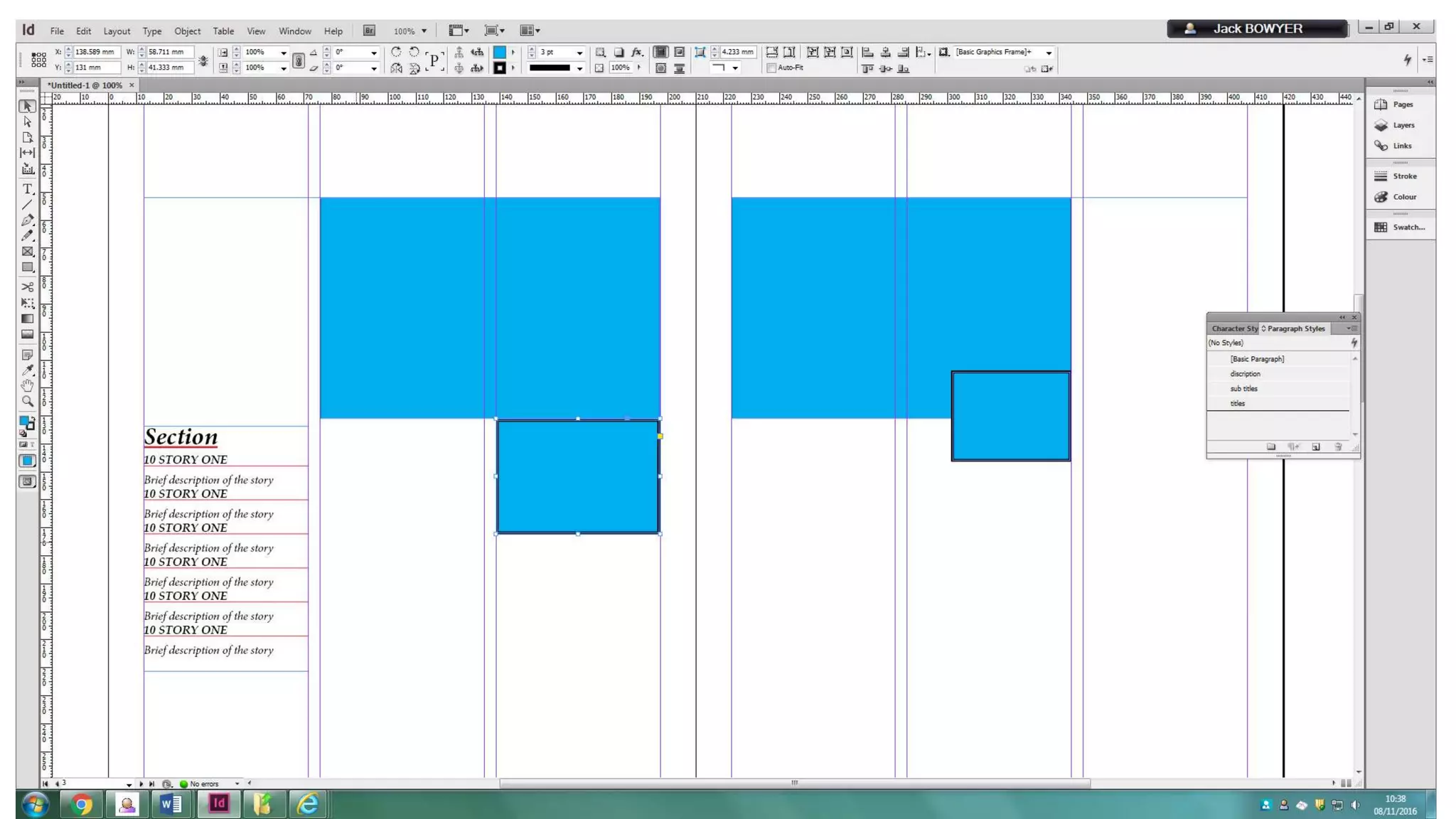
Task: Open the stroke weight dropdown
Action: (579, 53)
